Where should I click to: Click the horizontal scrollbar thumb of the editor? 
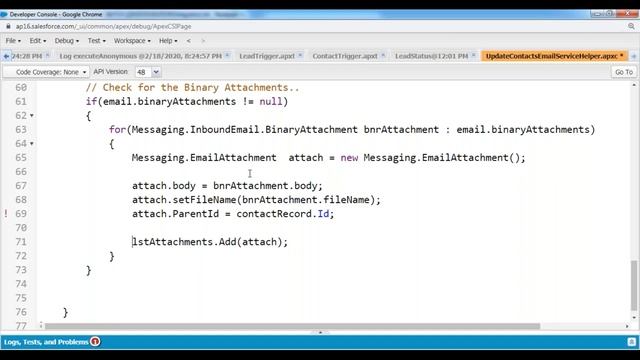coord(292,326)
